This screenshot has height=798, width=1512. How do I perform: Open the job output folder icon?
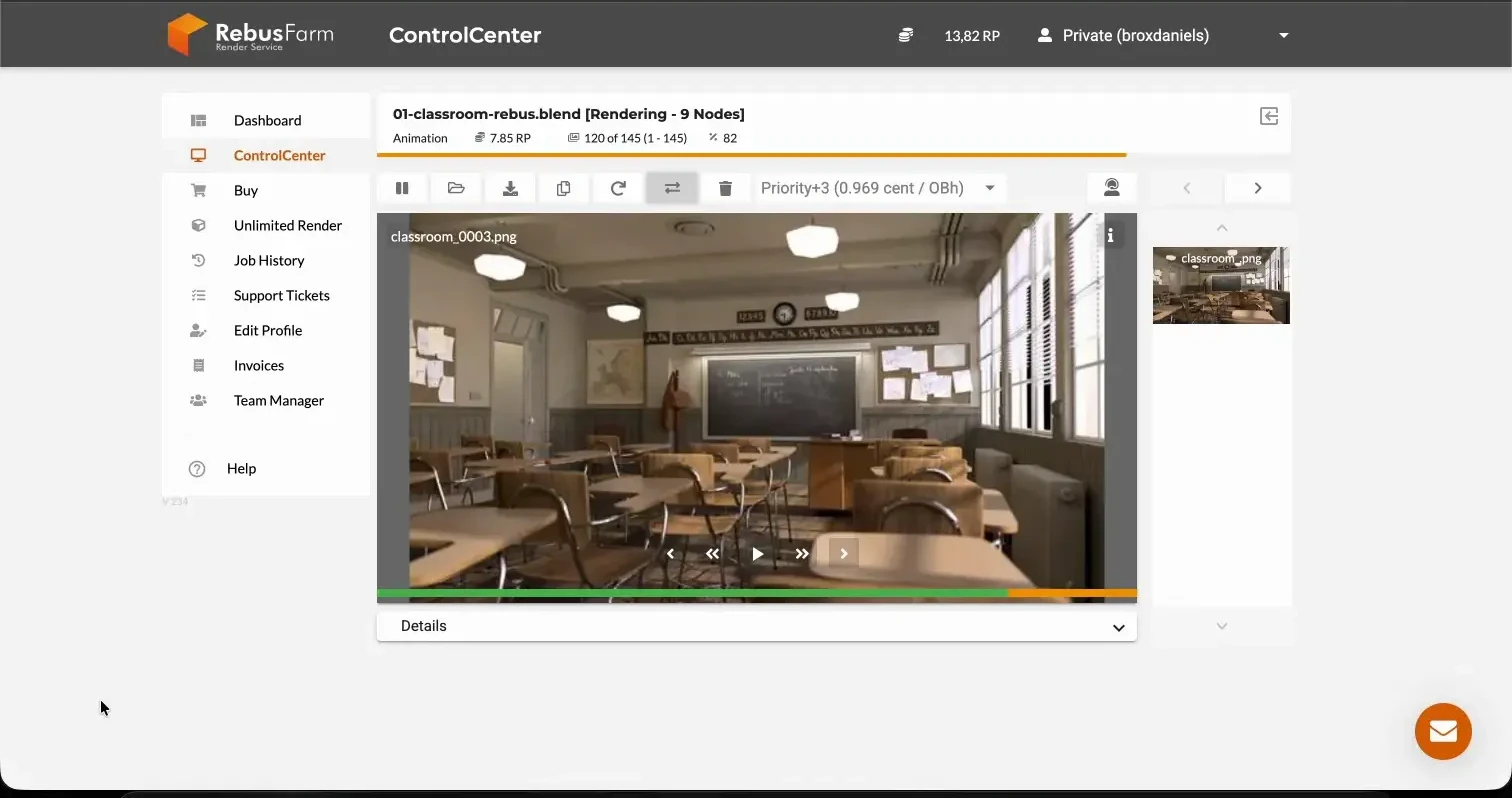(456, 188)
